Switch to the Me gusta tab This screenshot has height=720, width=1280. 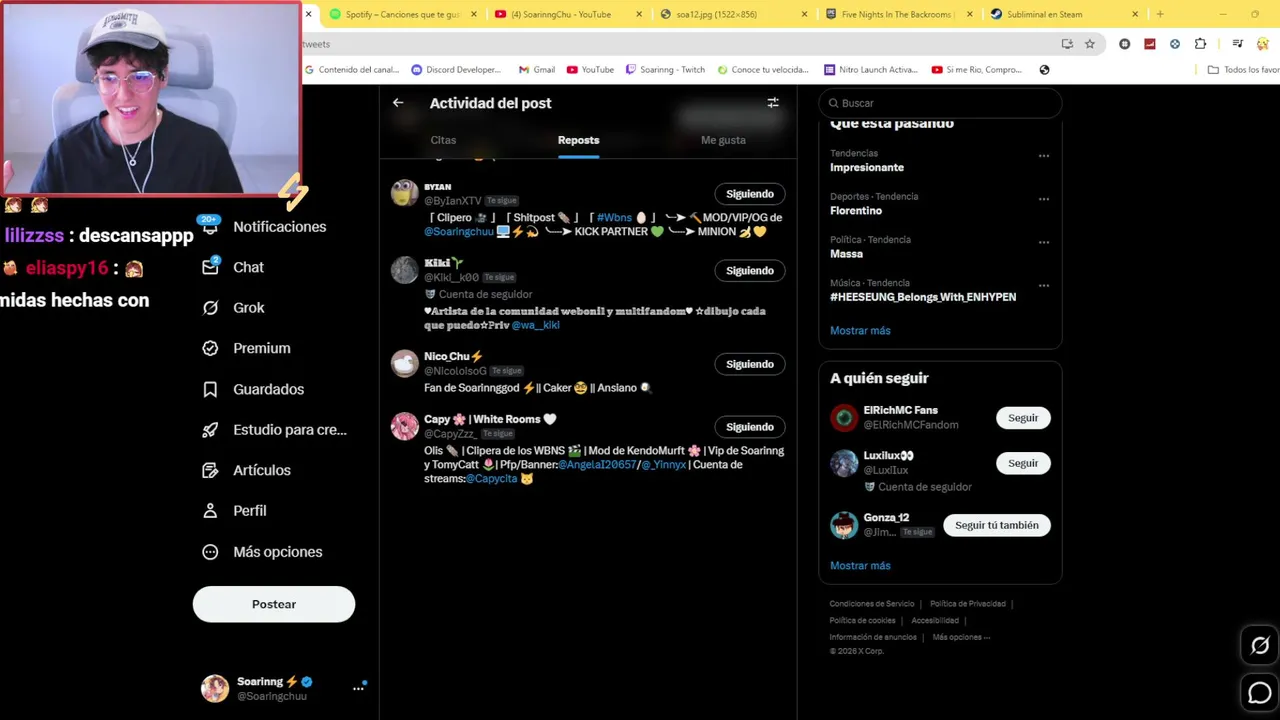pyautogui.click(x=723, y=140)
